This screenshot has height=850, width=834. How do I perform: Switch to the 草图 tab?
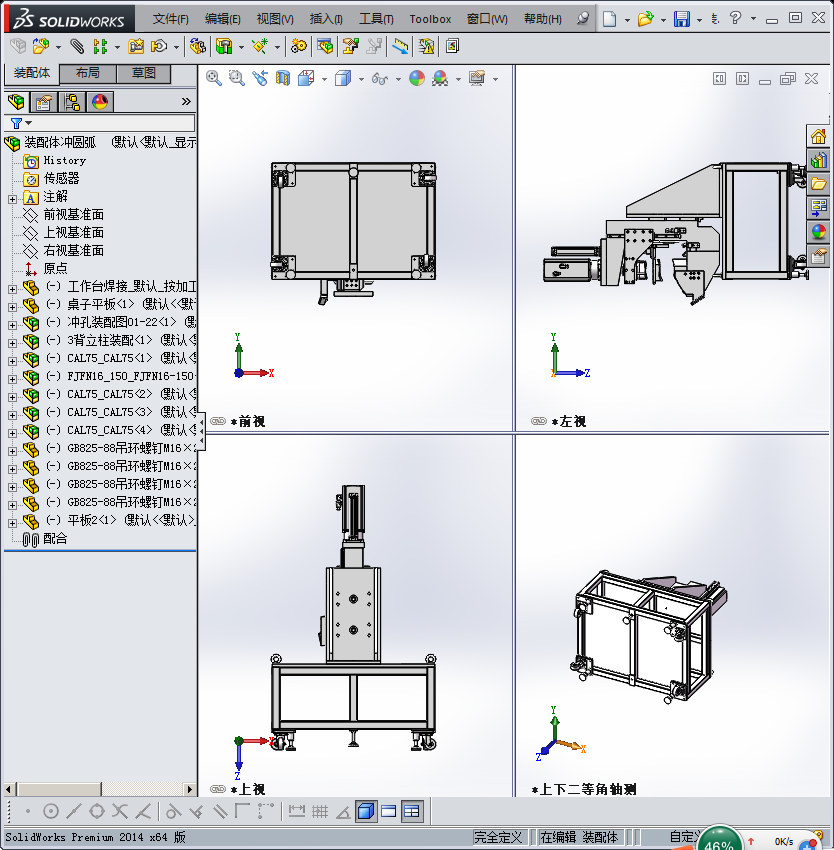(x=144, y=73)
